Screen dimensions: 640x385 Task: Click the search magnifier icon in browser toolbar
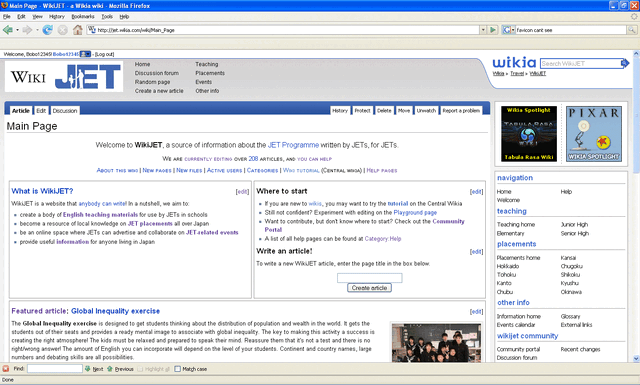click(631, 30)
